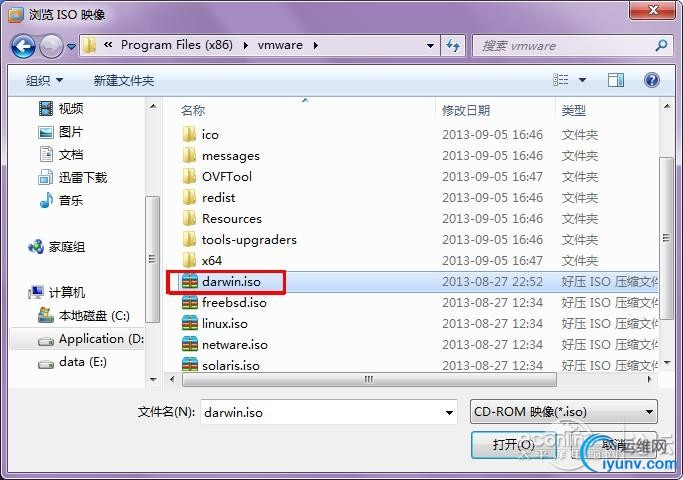The image size is (683, 480).
Task: Select 家庭组 in the navigation pane
Action: click(56, 247)
